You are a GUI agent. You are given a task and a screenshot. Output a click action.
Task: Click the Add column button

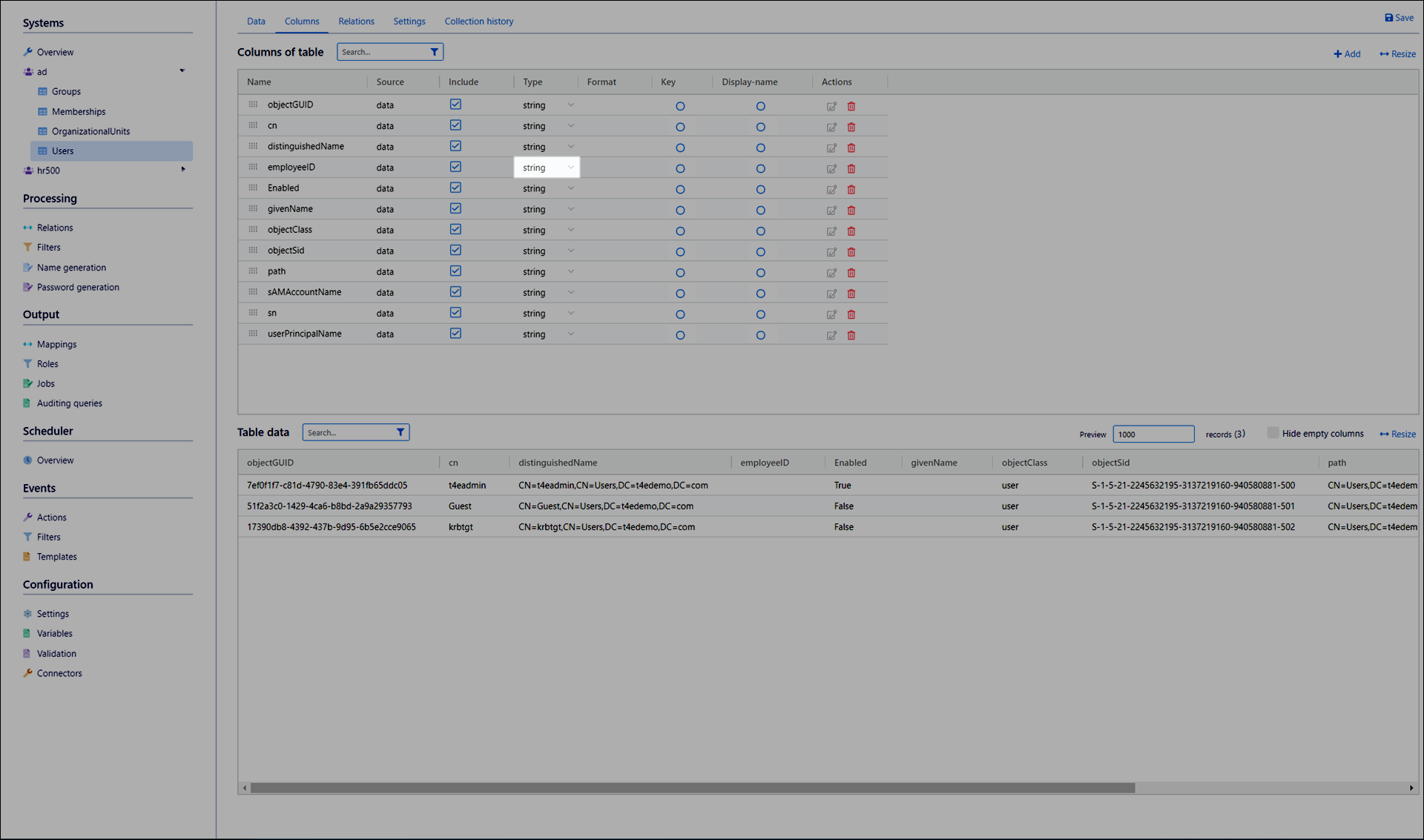tap(1347, 54)
